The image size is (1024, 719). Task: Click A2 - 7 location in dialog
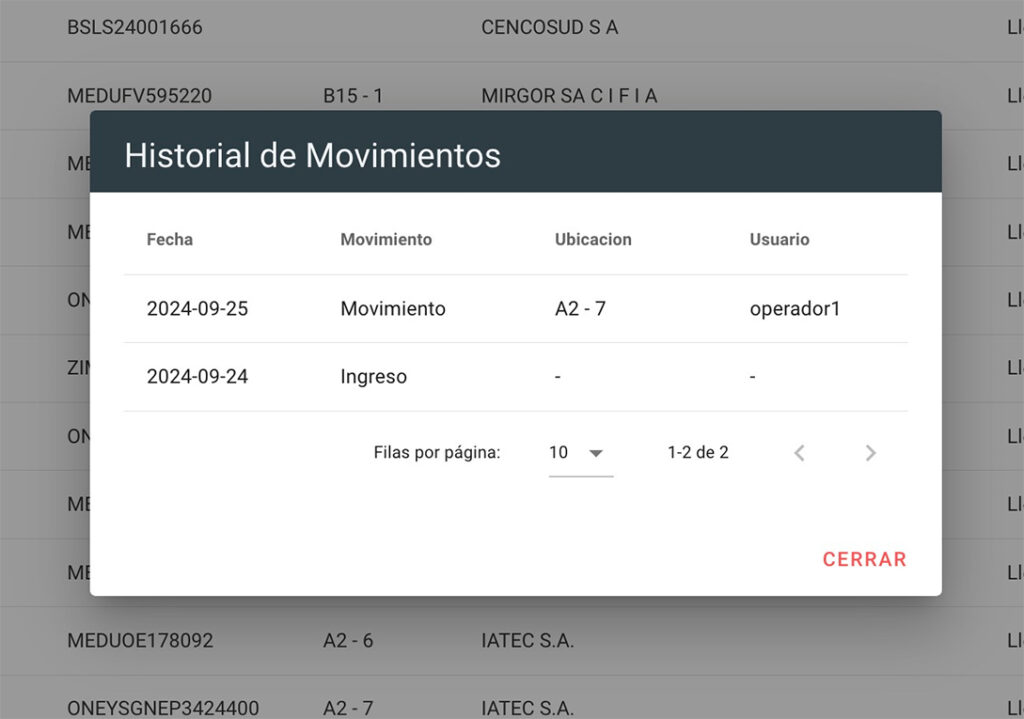[x=580, y=309]
